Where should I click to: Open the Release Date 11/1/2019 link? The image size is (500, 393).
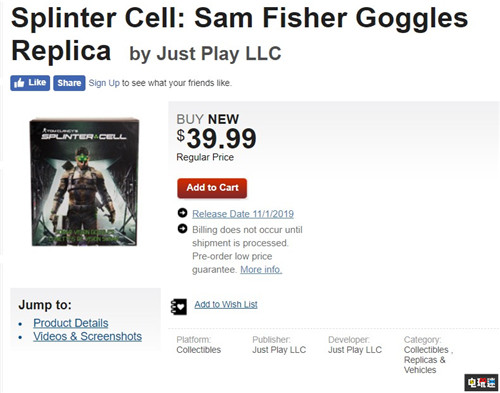[x=243, y=214]
